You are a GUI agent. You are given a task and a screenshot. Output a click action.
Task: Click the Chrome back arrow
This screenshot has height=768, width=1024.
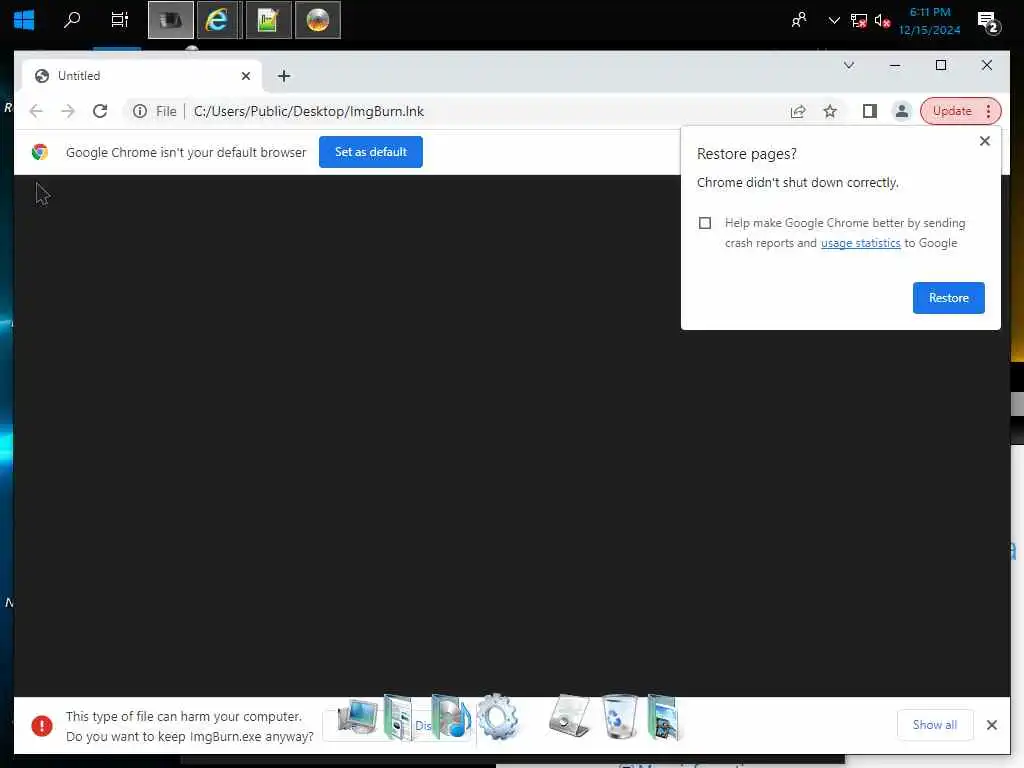[x=36, y=112]
